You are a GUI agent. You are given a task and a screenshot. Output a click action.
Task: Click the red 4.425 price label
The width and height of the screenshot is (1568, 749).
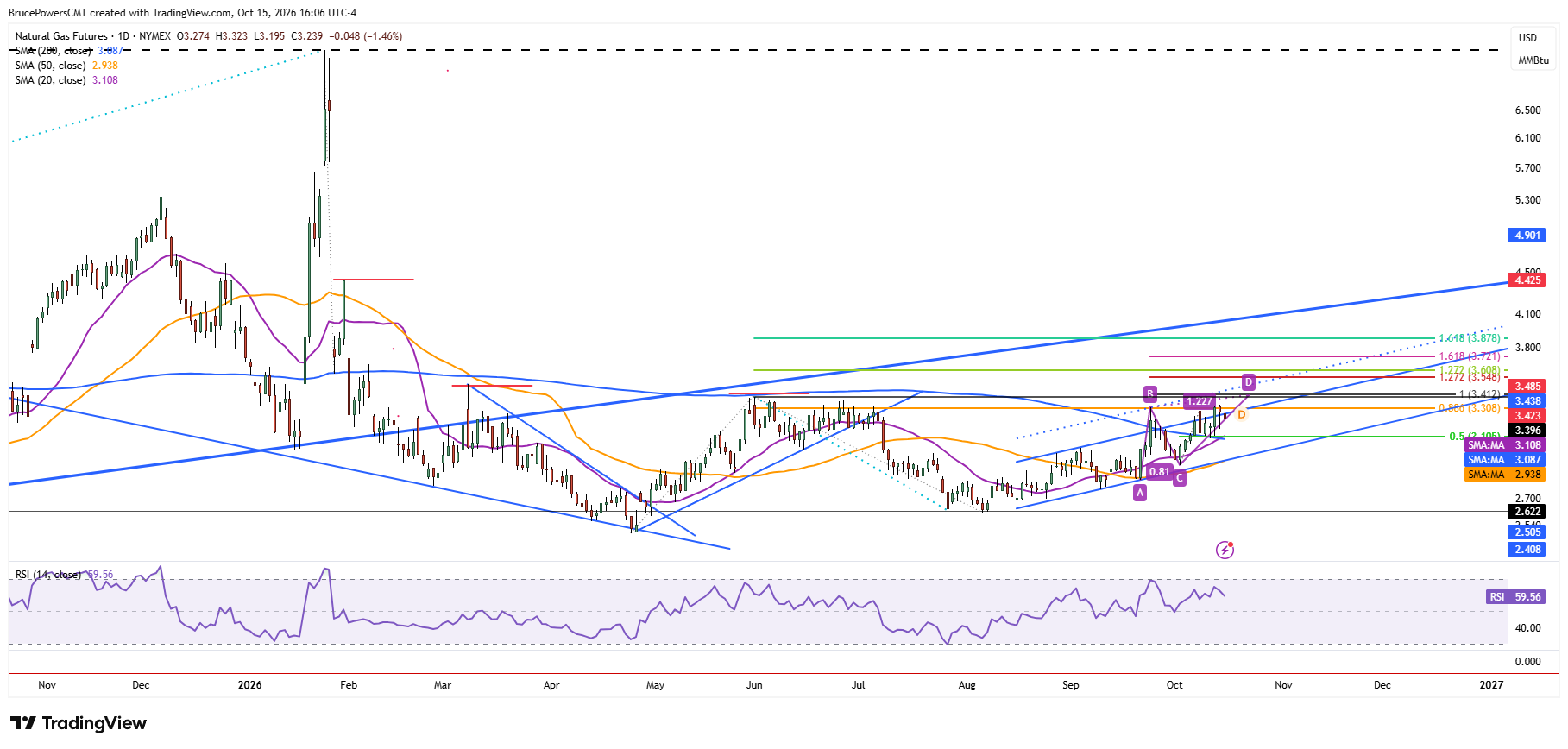[1526, 280]
